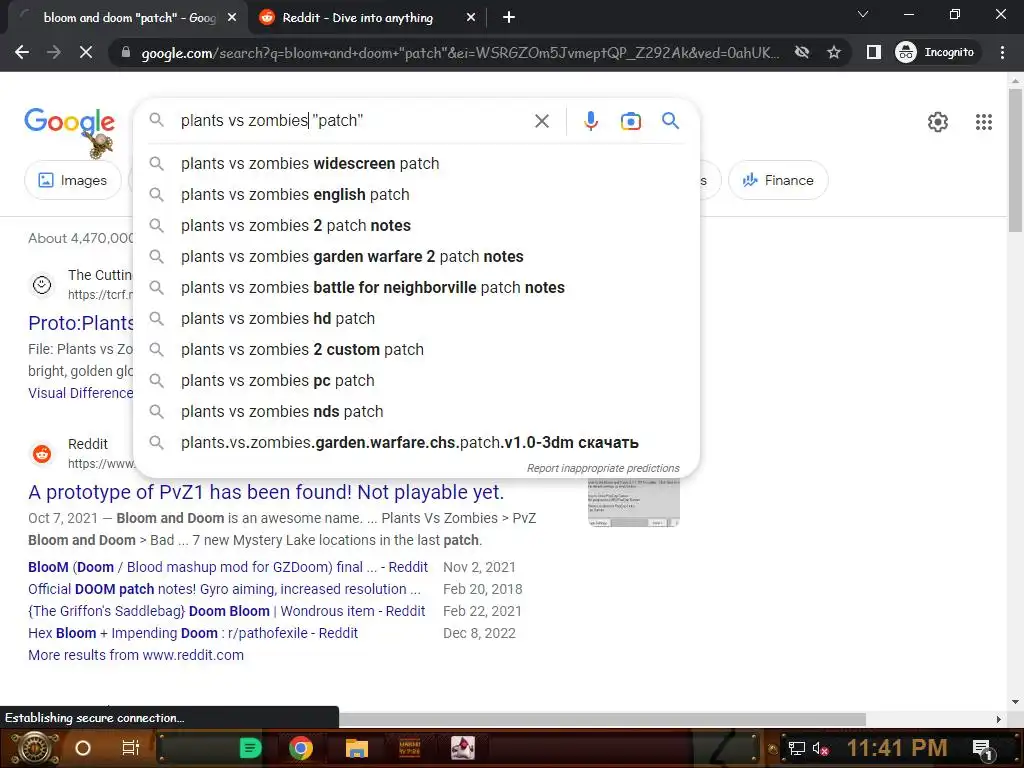This screenshot has height=768, width=1024.
Task: Open the notification center icon
Action: pyautogui.click(x=982, y=749)
